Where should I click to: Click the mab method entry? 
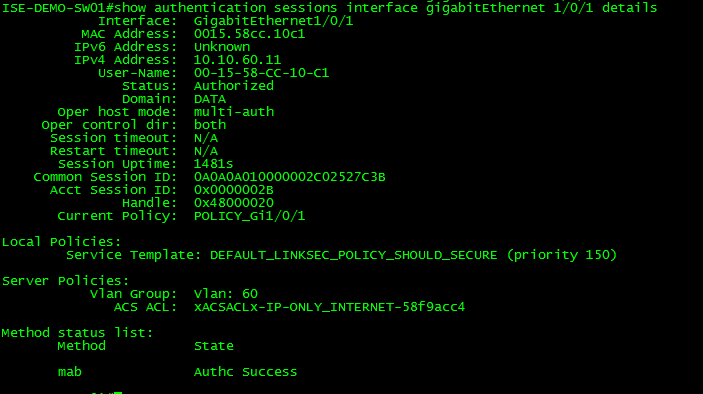coord(69,372)
